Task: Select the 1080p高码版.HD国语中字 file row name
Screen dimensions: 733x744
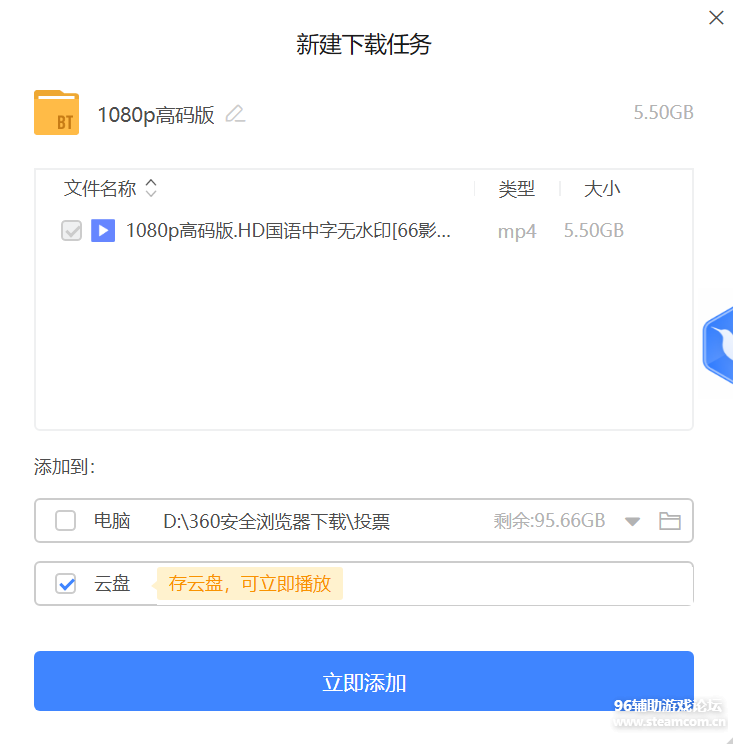Action: click(288, 231)
